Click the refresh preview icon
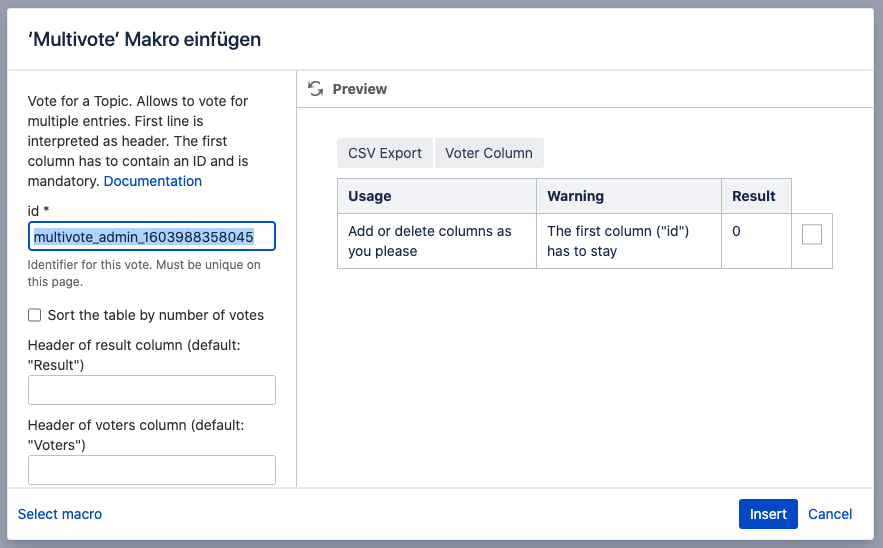 315,89
